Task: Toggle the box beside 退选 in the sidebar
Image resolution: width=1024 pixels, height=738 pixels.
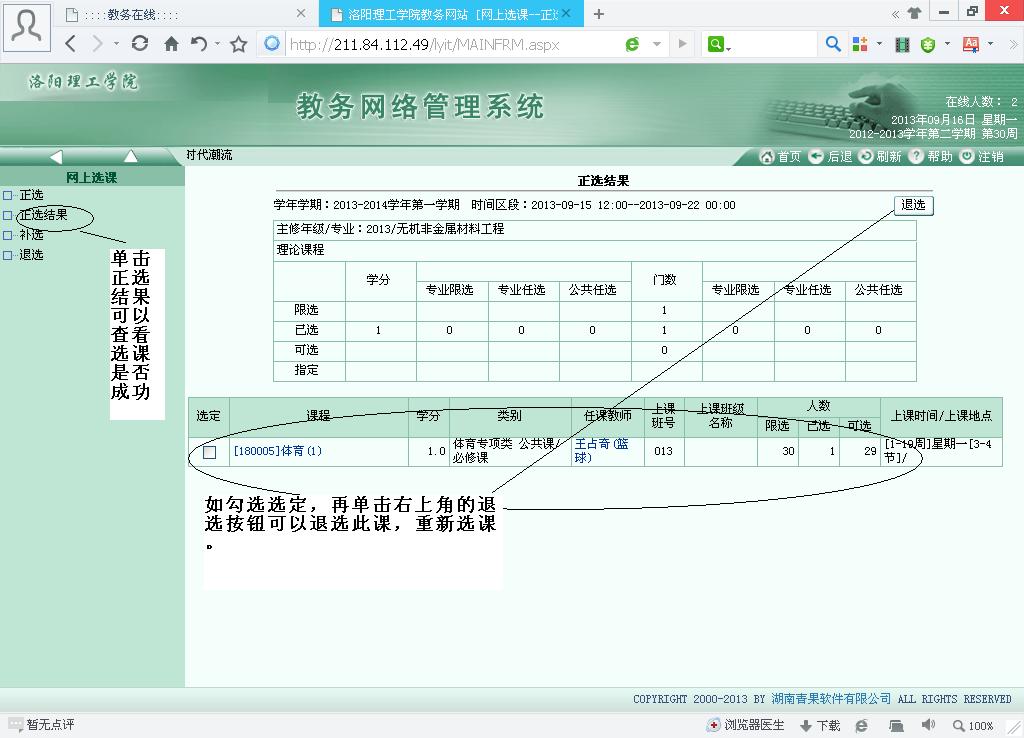Action: pos(8,255)
